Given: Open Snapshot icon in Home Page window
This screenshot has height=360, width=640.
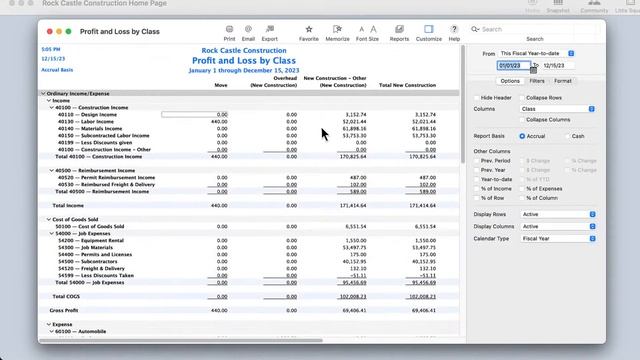Looking at the screenshot, I should click(x=558, y=6).
